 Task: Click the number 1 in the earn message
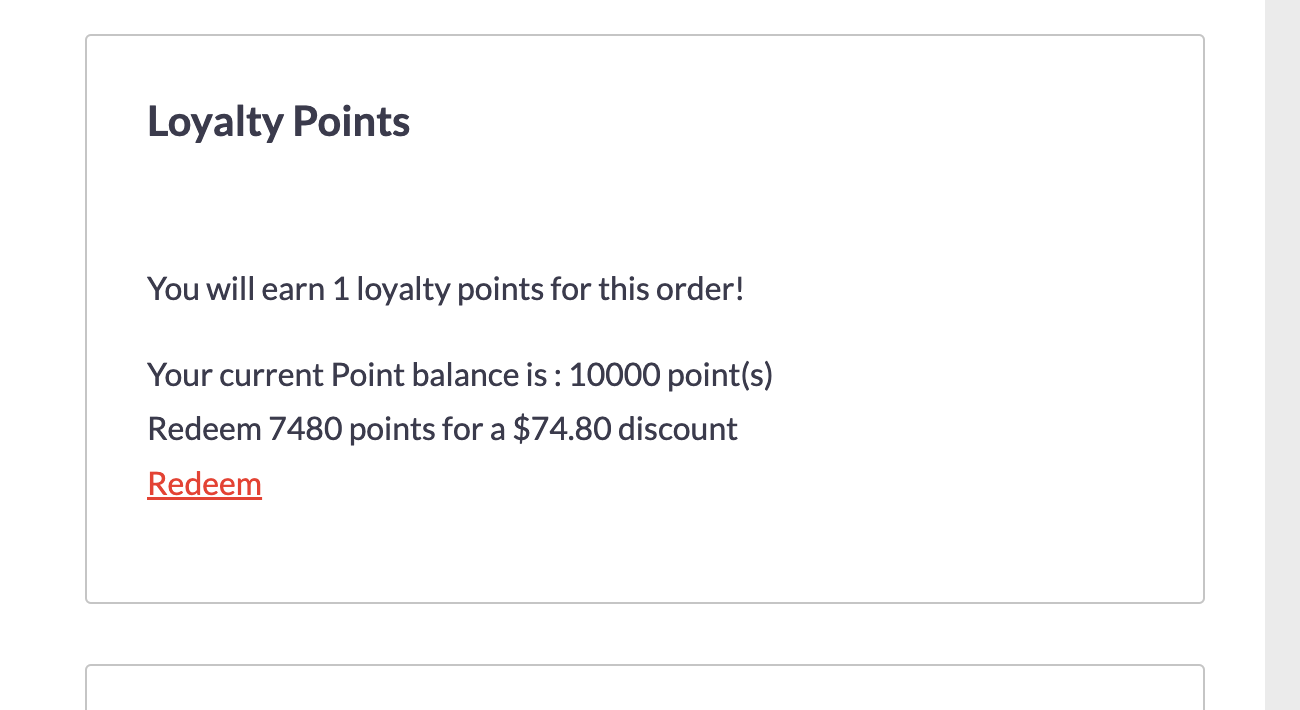point(340,289)
